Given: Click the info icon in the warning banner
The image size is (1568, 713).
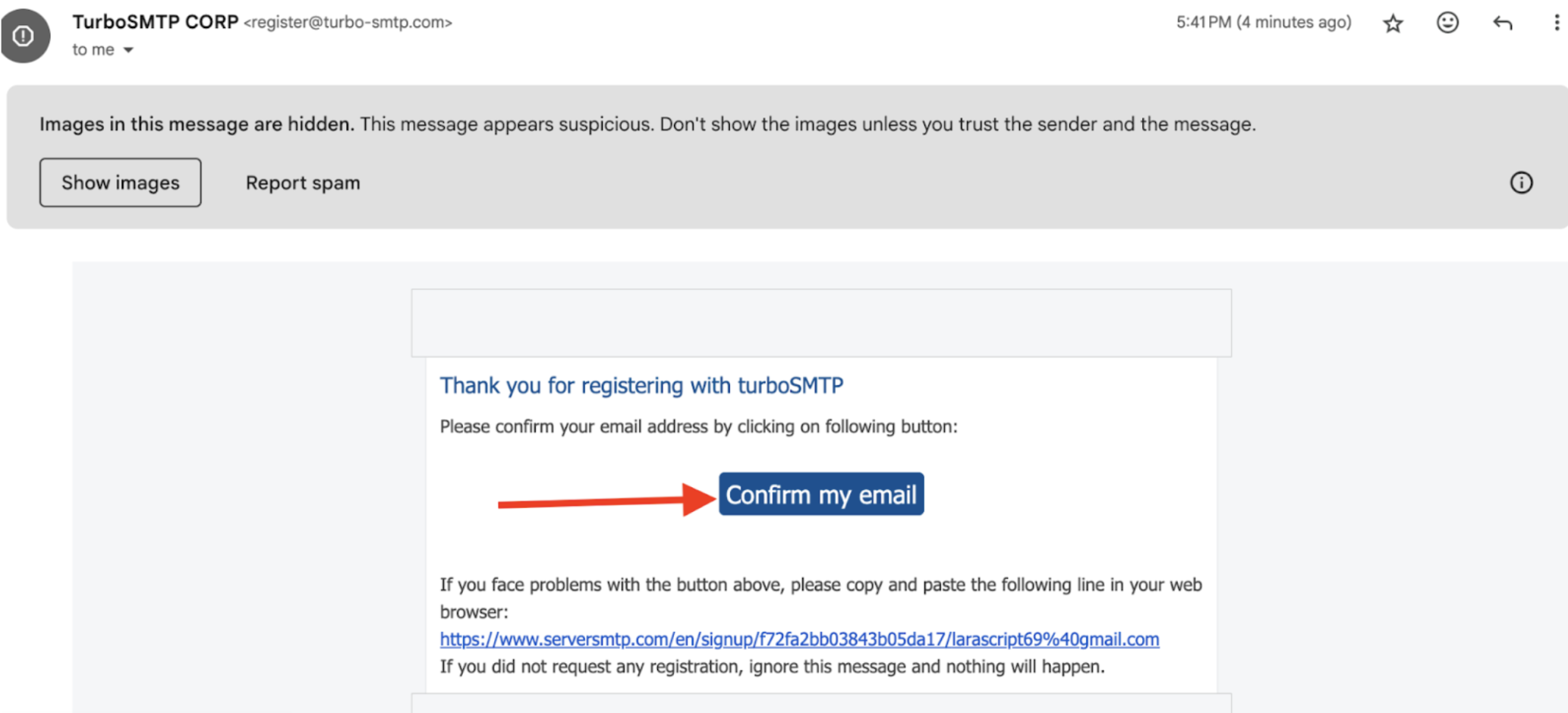Looking at the screenshot, I should pyautogui.click(x=1521, y=183).
